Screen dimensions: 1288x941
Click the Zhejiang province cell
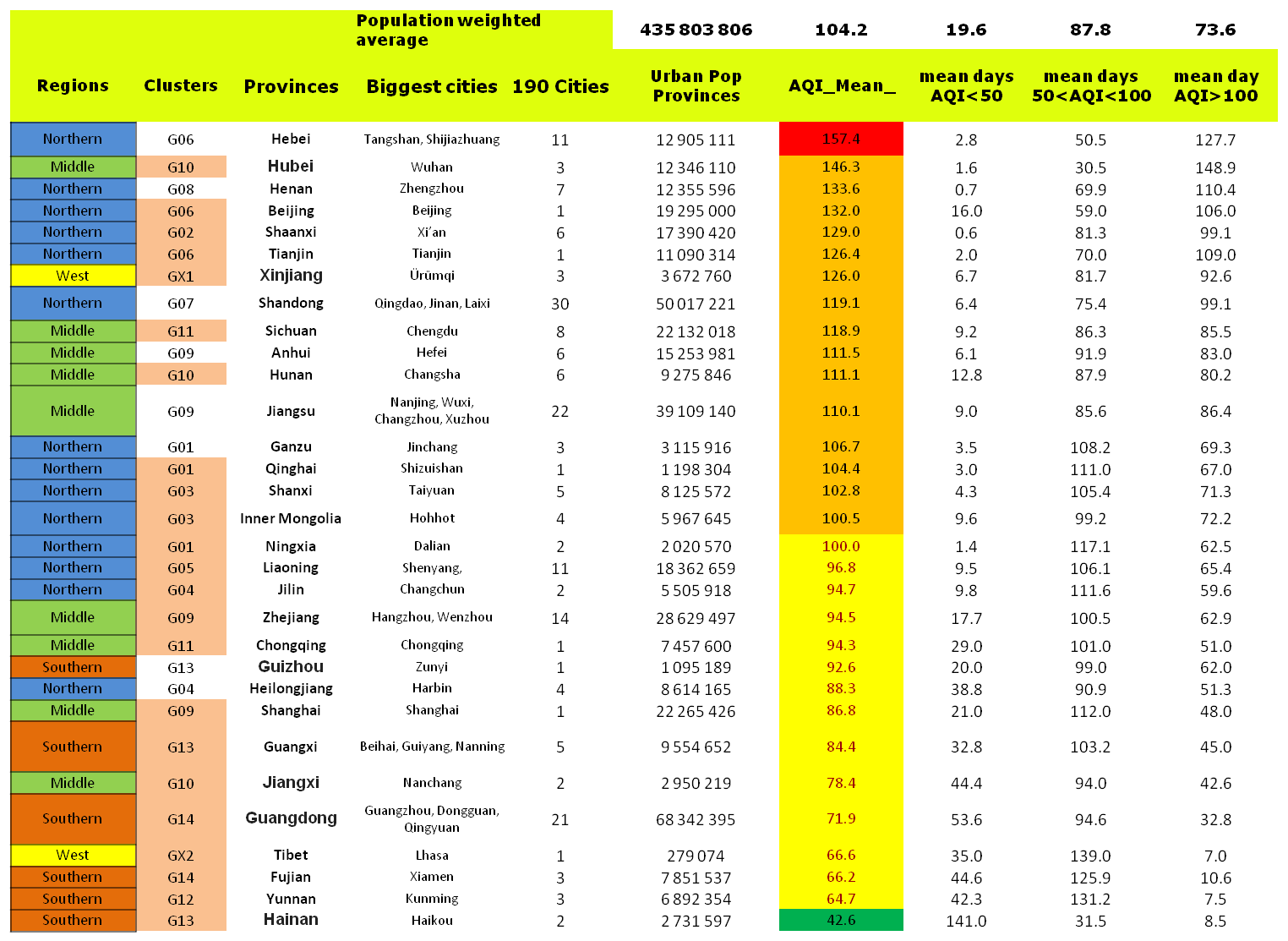[x=291, y=617]
